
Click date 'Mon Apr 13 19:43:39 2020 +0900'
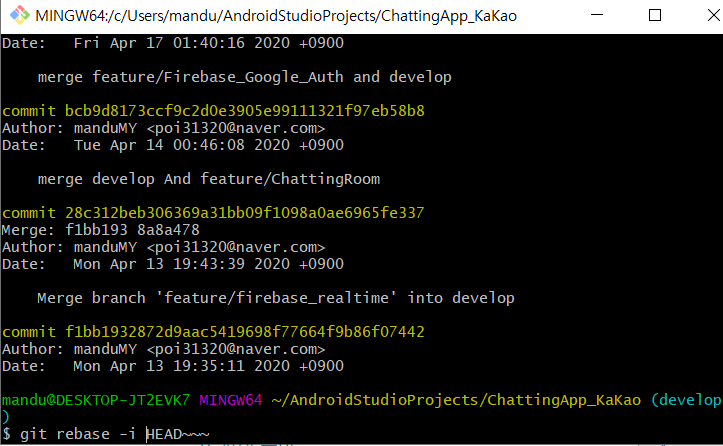point(208,264)
